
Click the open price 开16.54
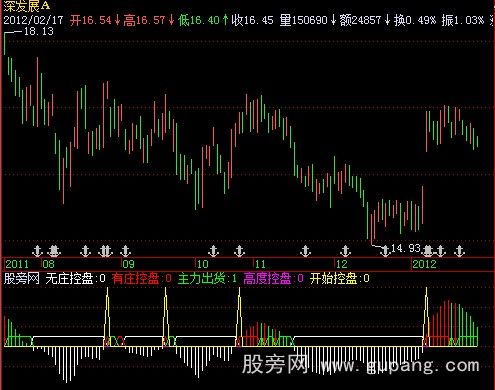(x=91, y=20)
